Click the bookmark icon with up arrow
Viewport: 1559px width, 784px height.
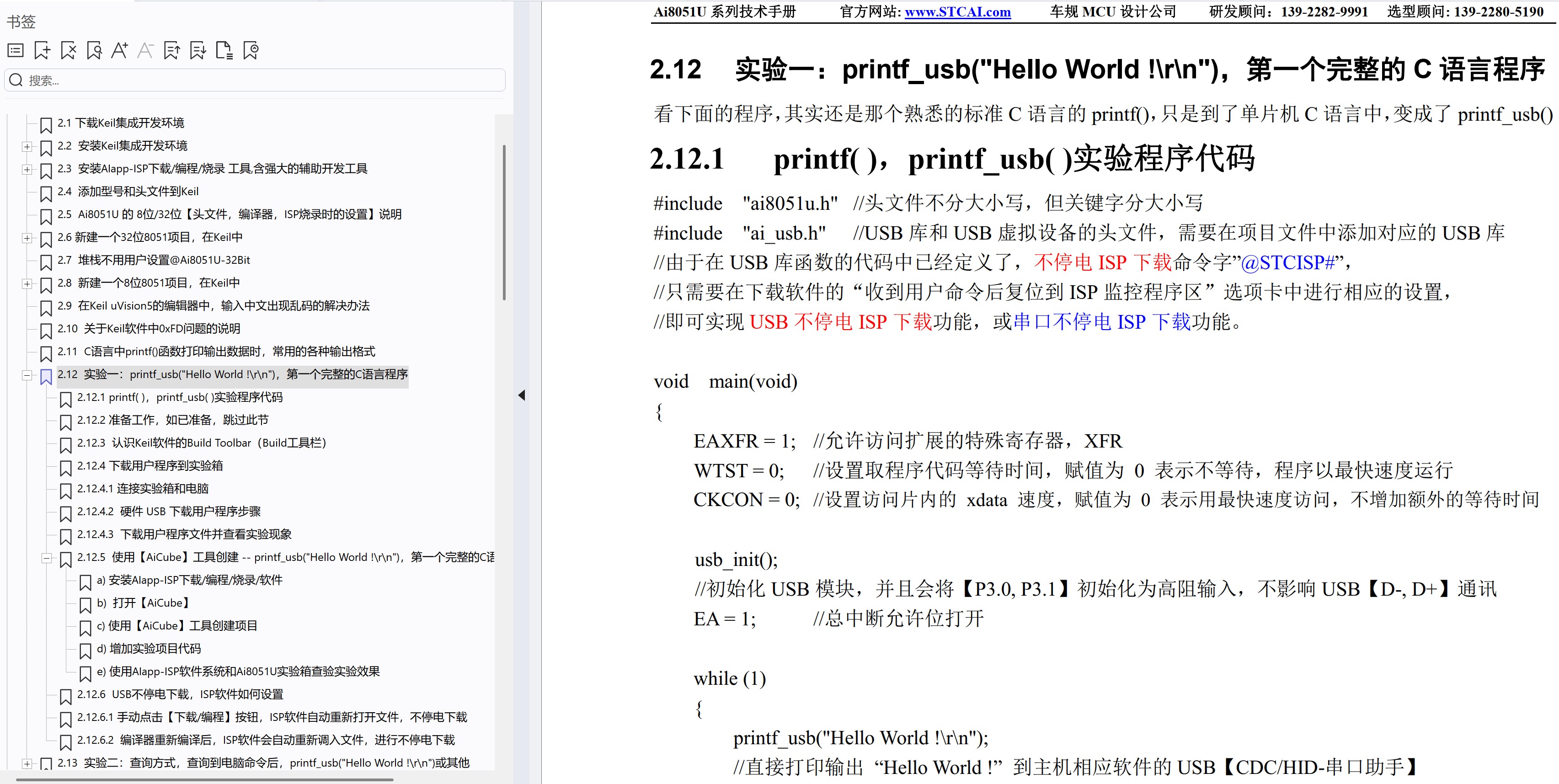click(172, 50)
